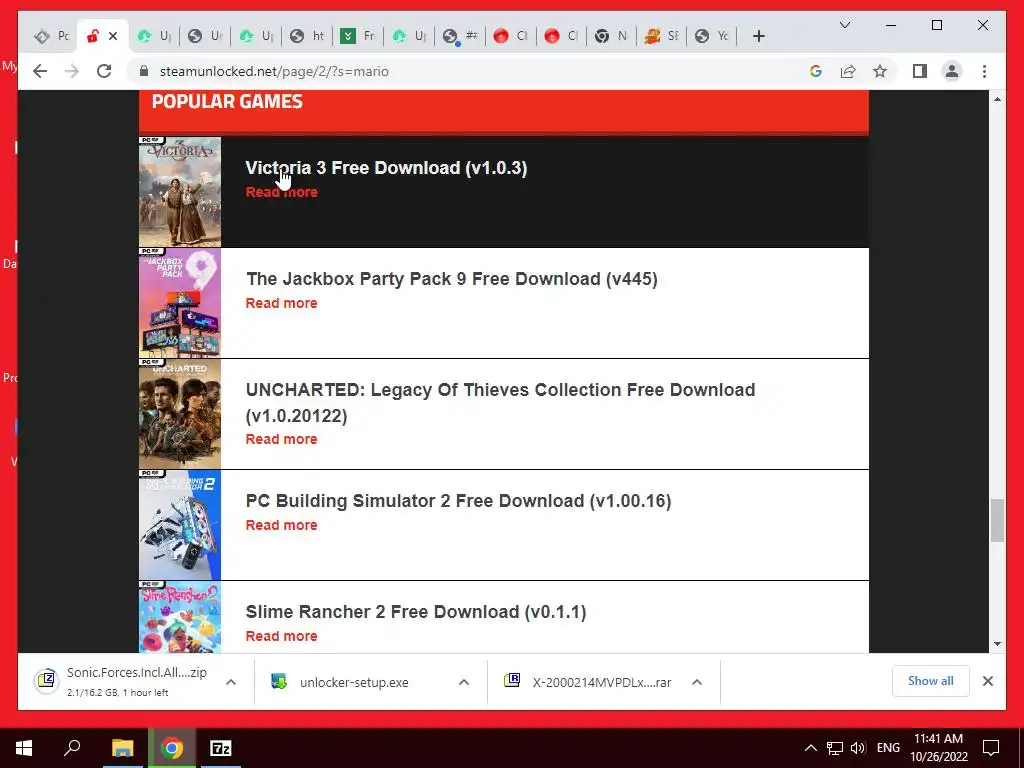The image size is (1024, 768).
Task: Open PC Building Simulator 2 title
Action: click(x=458, y=501)
